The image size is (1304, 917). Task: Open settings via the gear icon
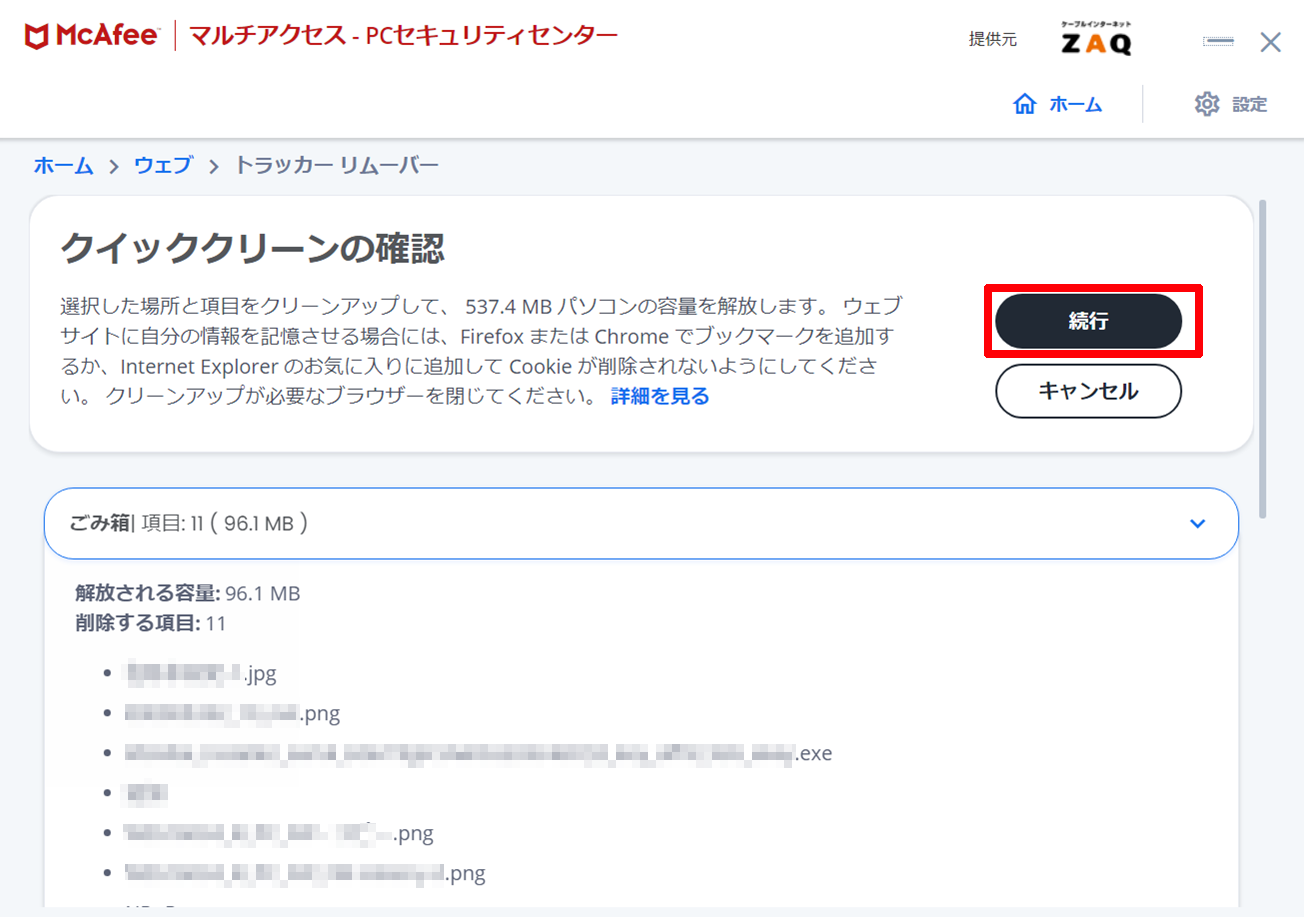1208,104
